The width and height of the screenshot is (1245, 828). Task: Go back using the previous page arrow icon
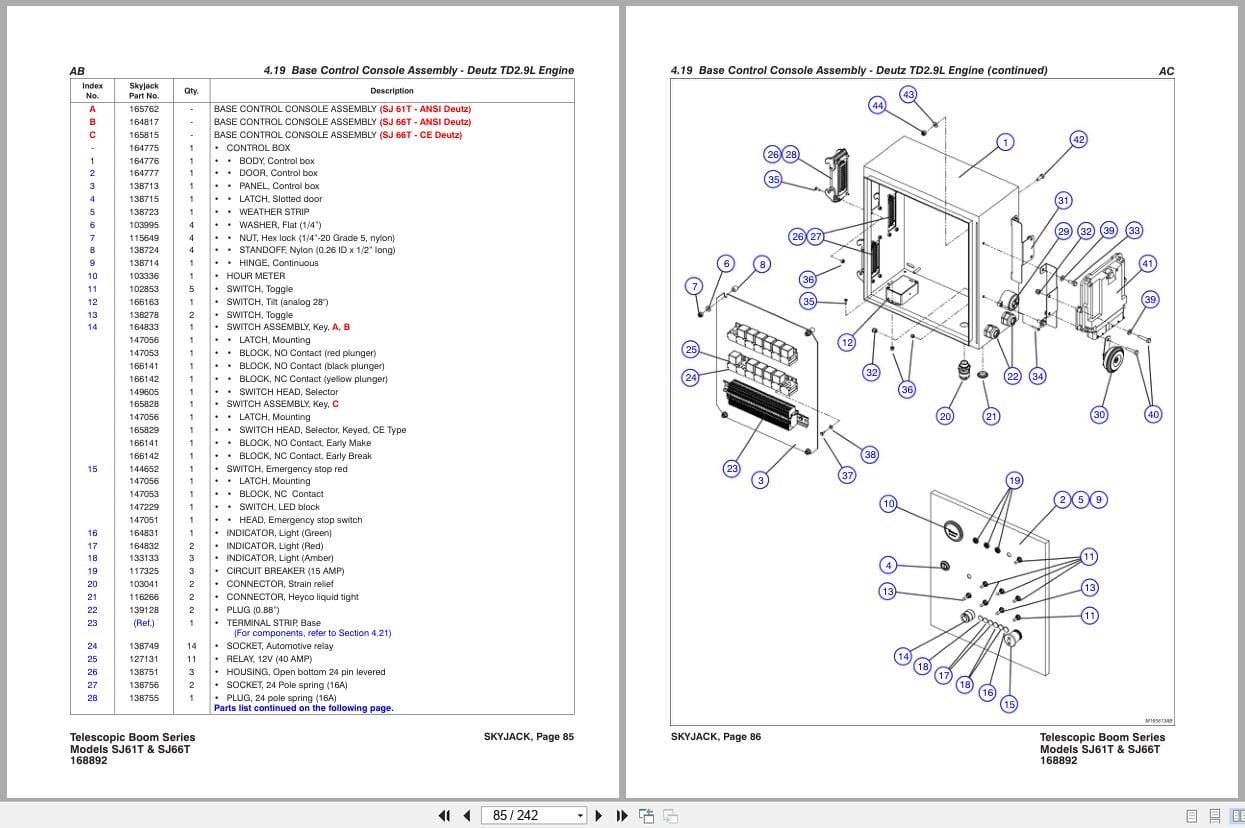(466, 816)
